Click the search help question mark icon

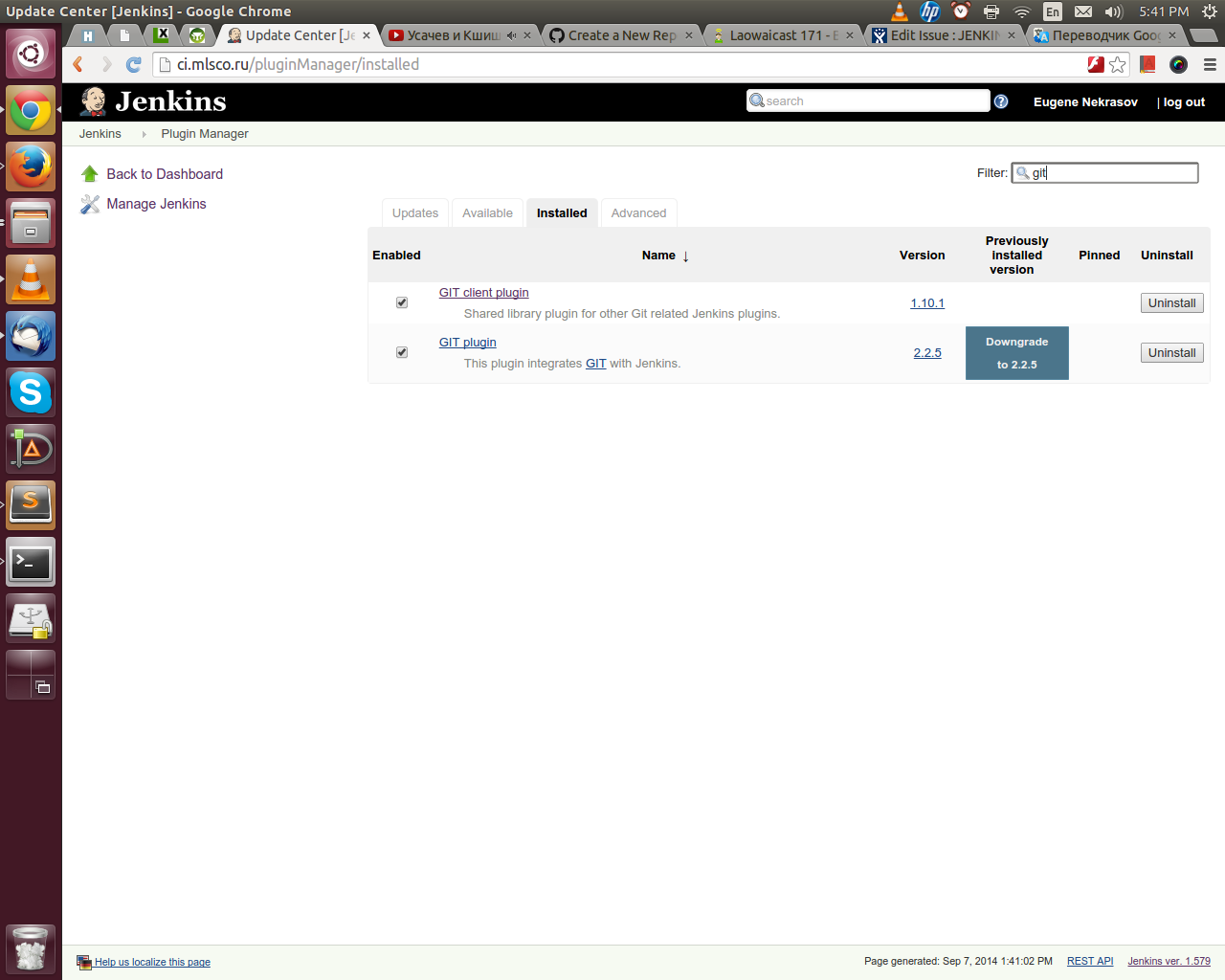pyautogui.click(x=1001, y=101)
